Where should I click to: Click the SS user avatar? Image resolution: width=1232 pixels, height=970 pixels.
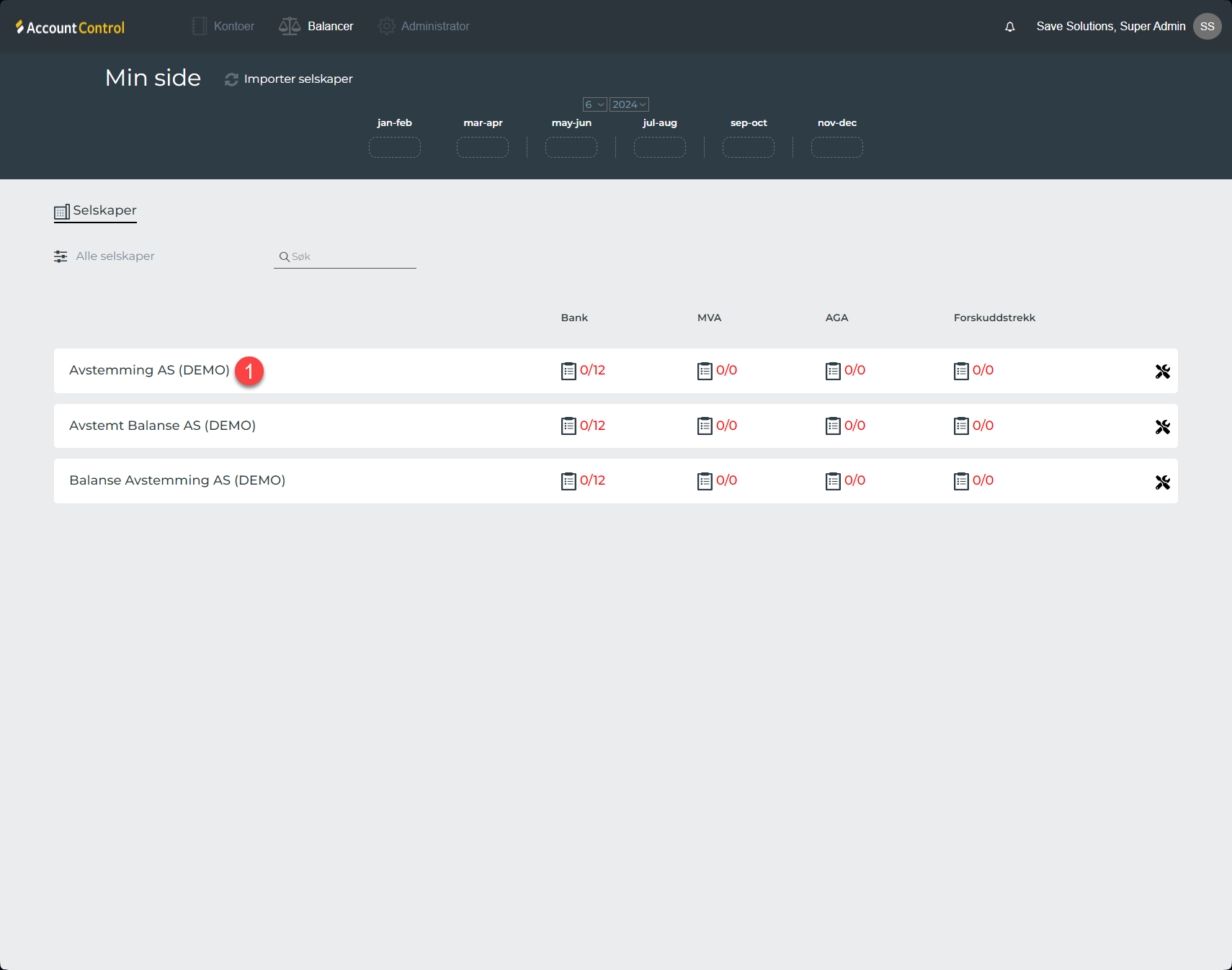(x=1207, y=27)
